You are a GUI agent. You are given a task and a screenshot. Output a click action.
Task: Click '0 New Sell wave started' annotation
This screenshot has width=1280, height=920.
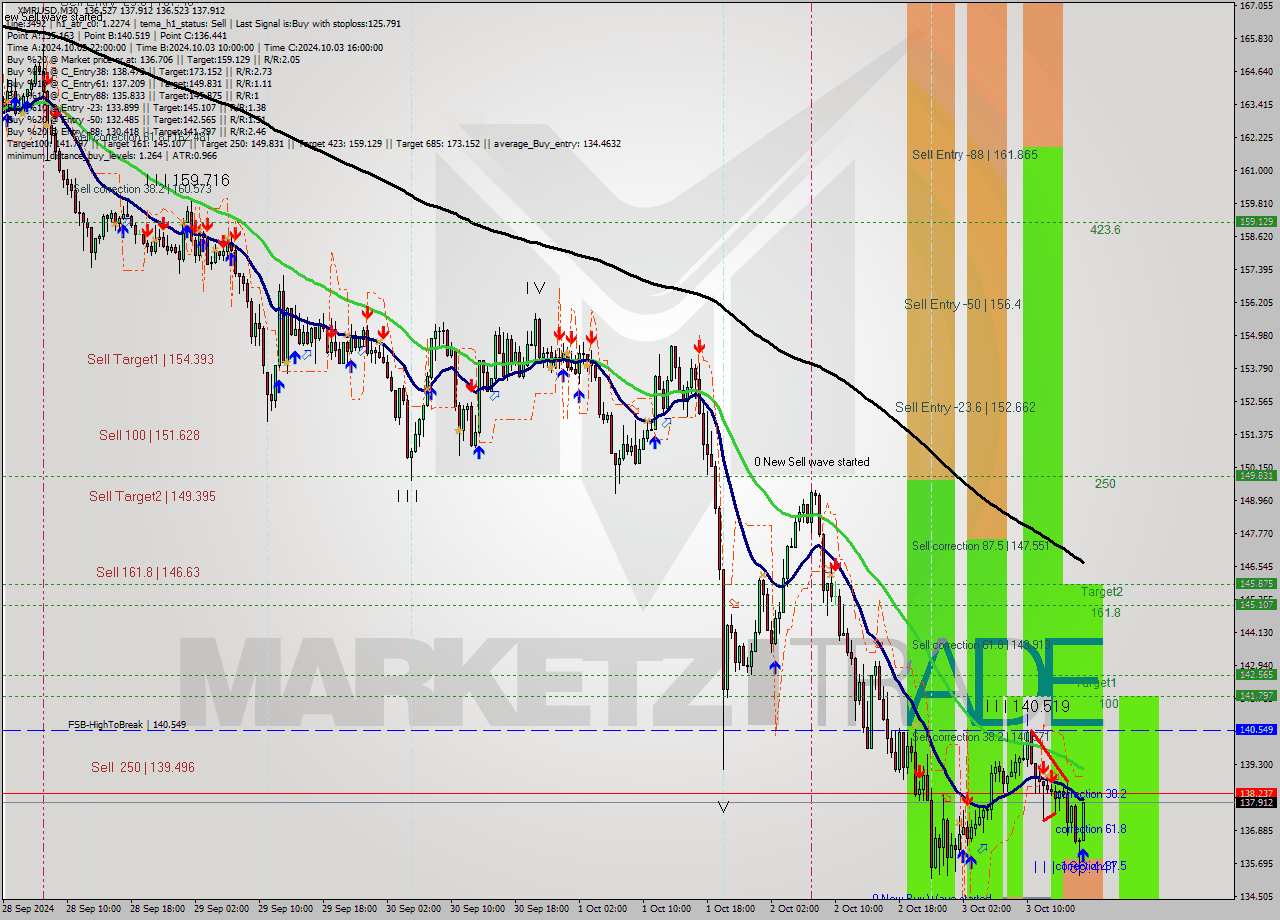[812, 462]
